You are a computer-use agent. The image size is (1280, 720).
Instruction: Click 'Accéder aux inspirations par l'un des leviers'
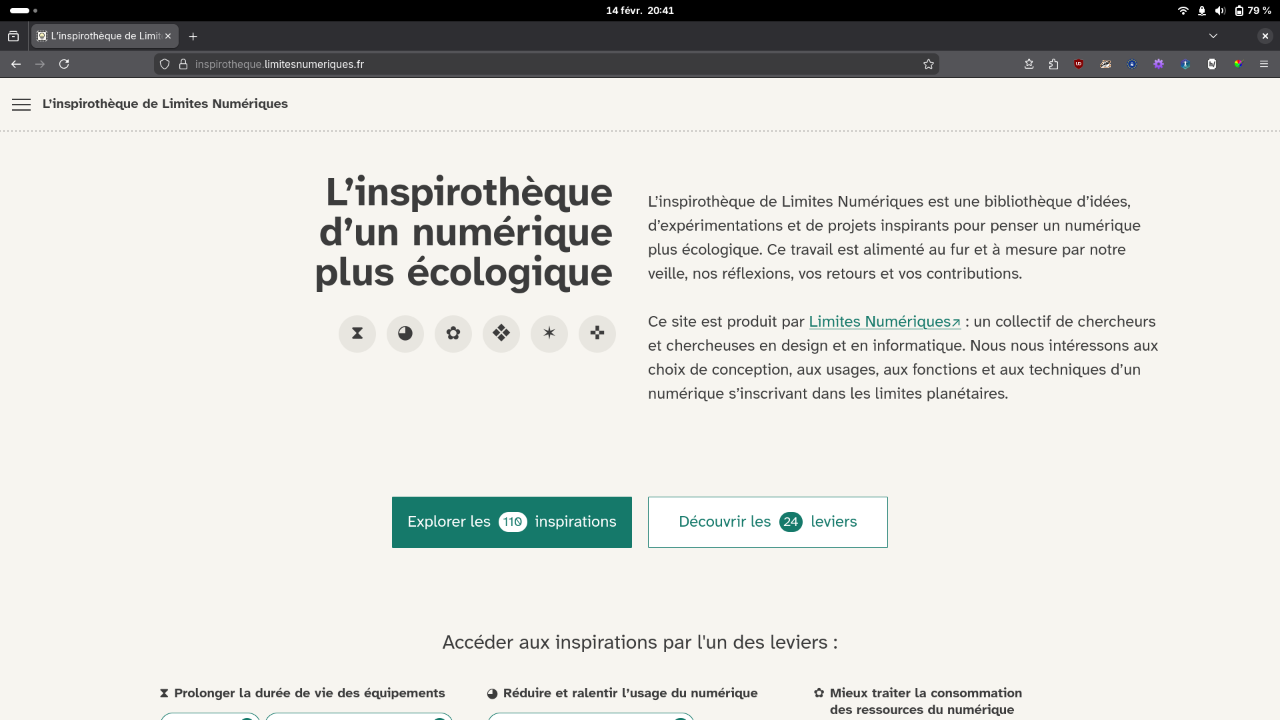tap(640, 642)
